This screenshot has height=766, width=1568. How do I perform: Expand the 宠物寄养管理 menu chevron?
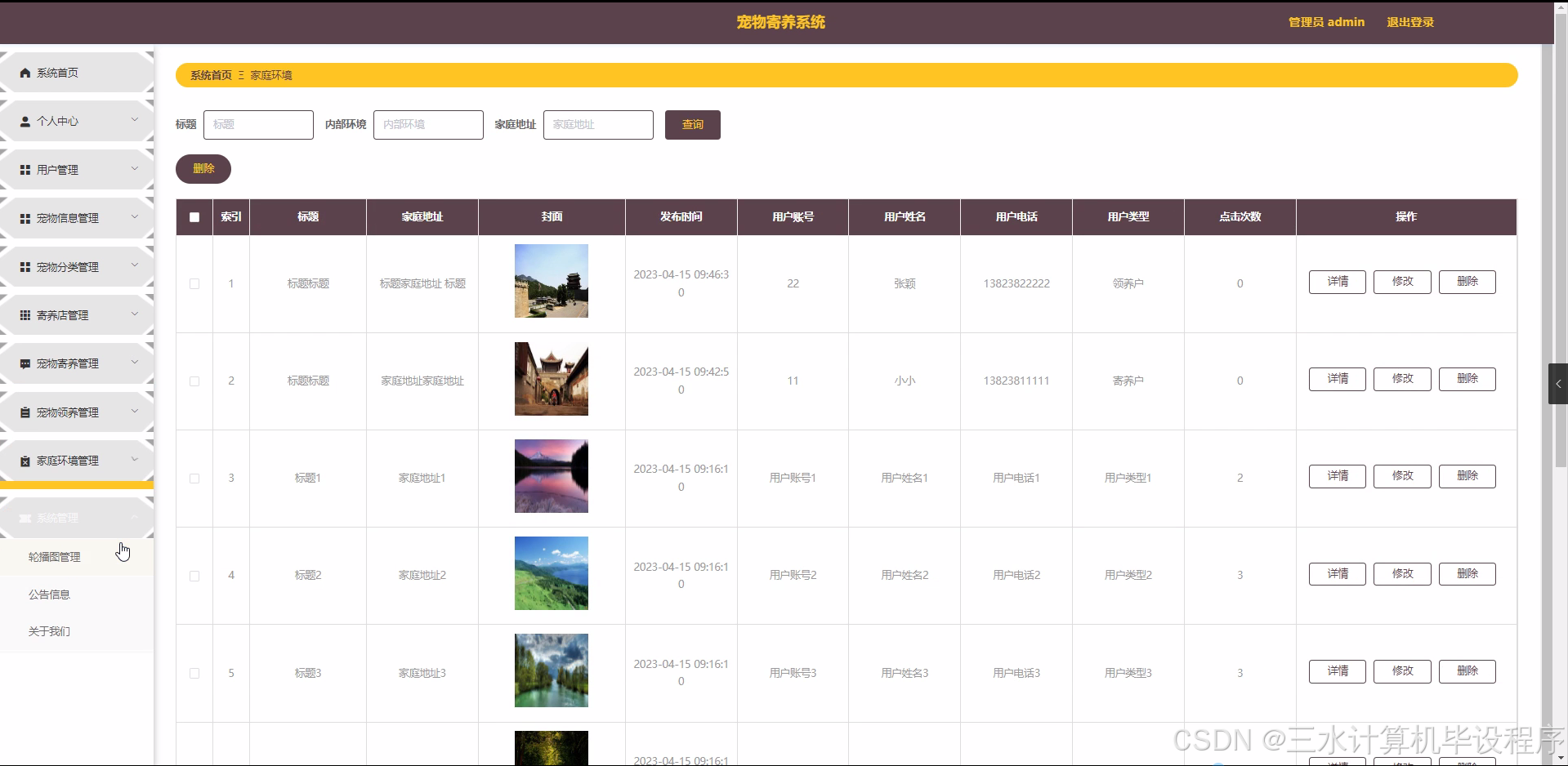point(135,363)
